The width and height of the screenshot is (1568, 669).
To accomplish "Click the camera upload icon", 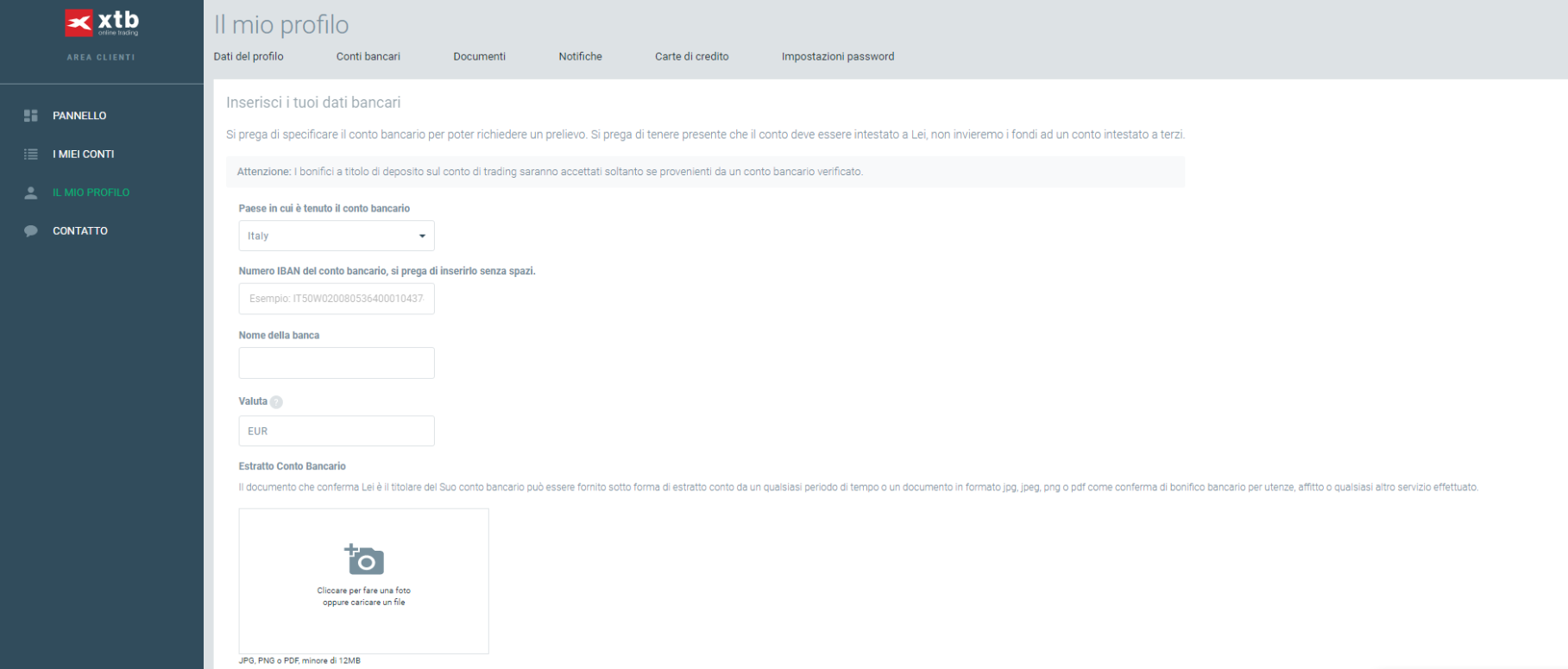I will (x=364, y=559).
